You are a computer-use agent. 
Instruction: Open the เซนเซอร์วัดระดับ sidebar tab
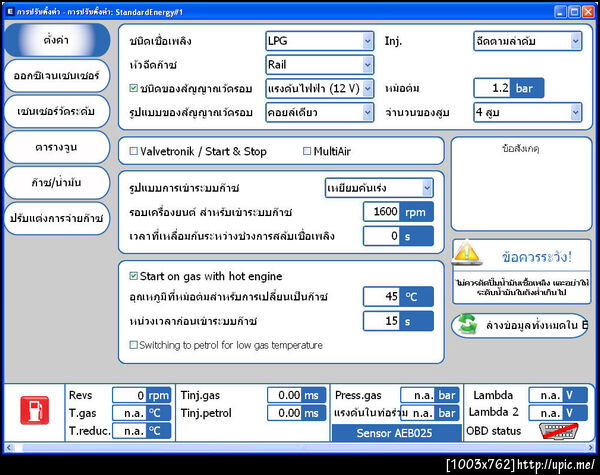point(57,111)
